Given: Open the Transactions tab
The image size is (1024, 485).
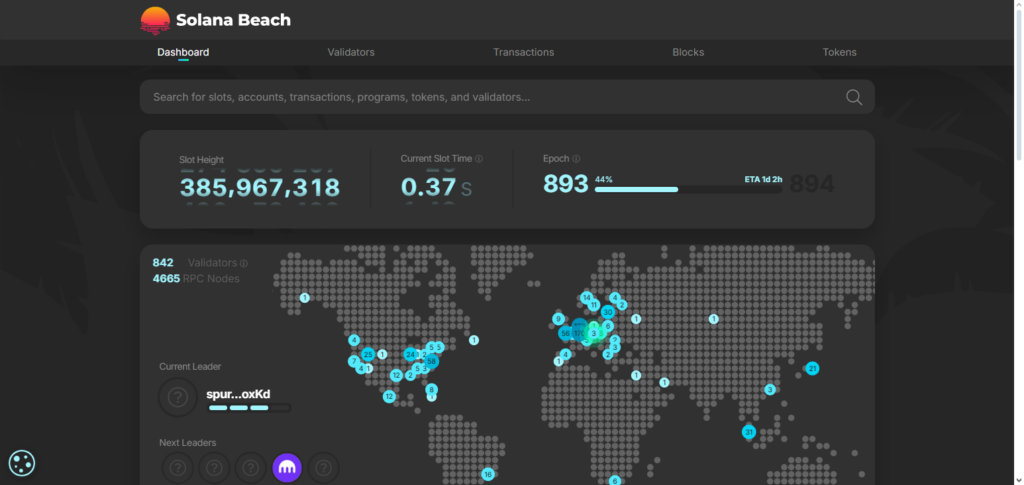Looking at the screenshot, I should point(523,52).
